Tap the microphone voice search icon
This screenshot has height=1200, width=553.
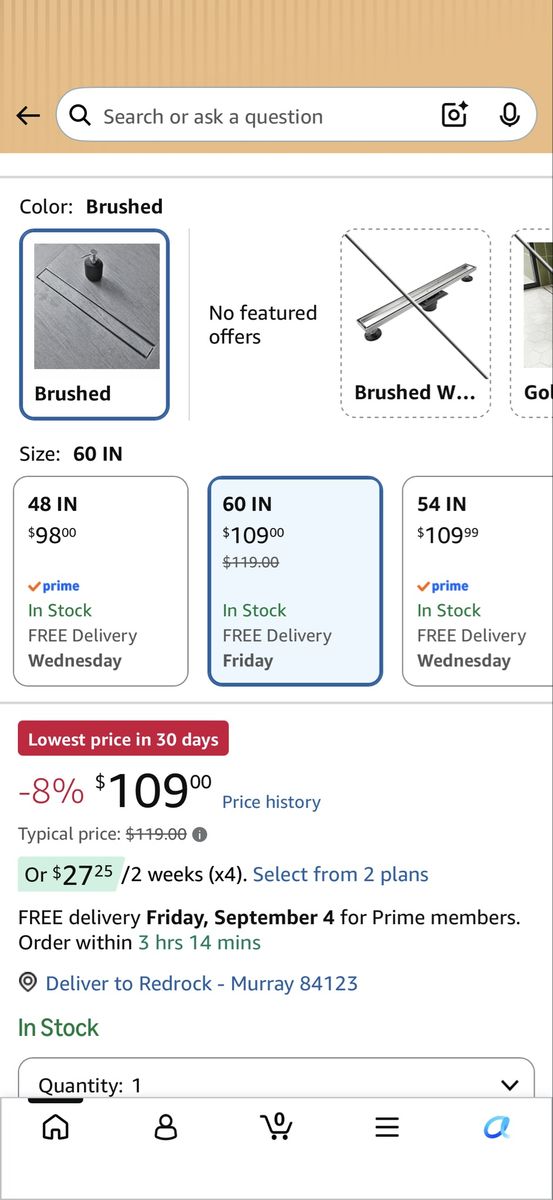point(510,116)
